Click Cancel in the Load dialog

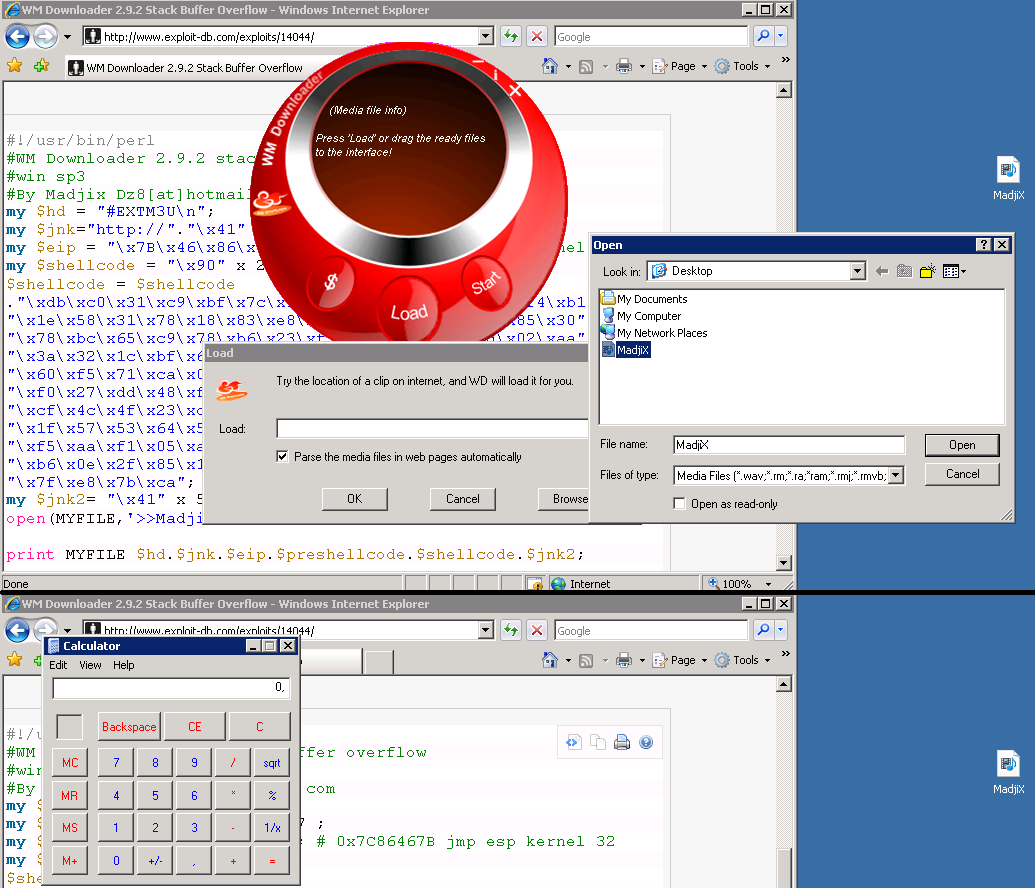(463, 499)
